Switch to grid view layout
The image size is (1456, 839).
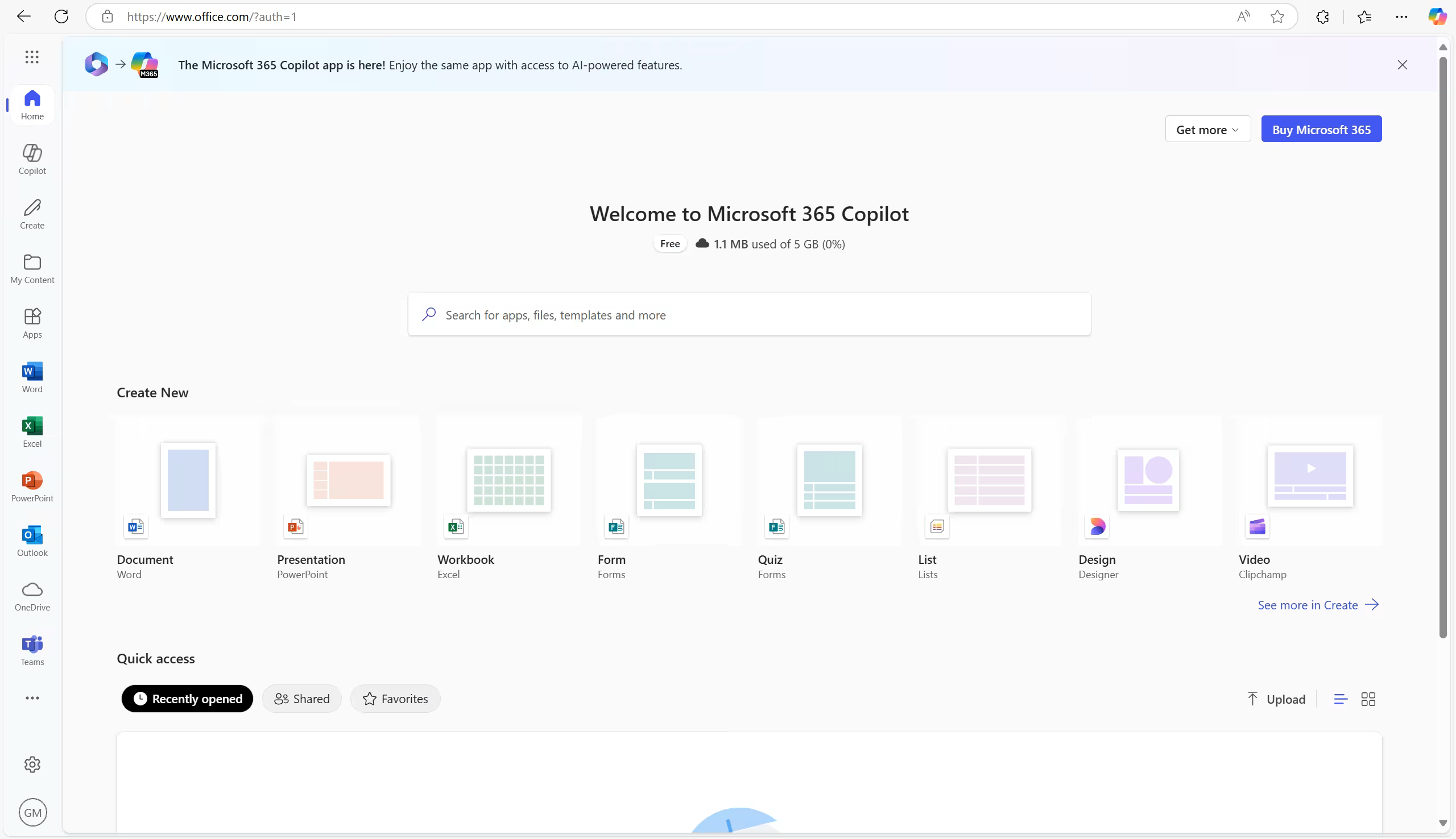tap(1368, 699)
